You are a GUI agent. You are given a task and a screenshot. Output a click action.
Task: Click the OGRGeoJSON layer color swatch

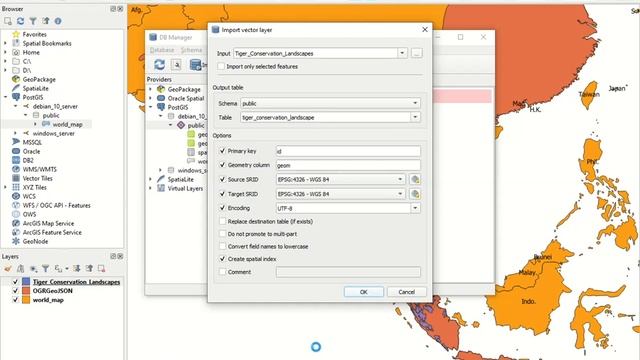tap(26, 291)
